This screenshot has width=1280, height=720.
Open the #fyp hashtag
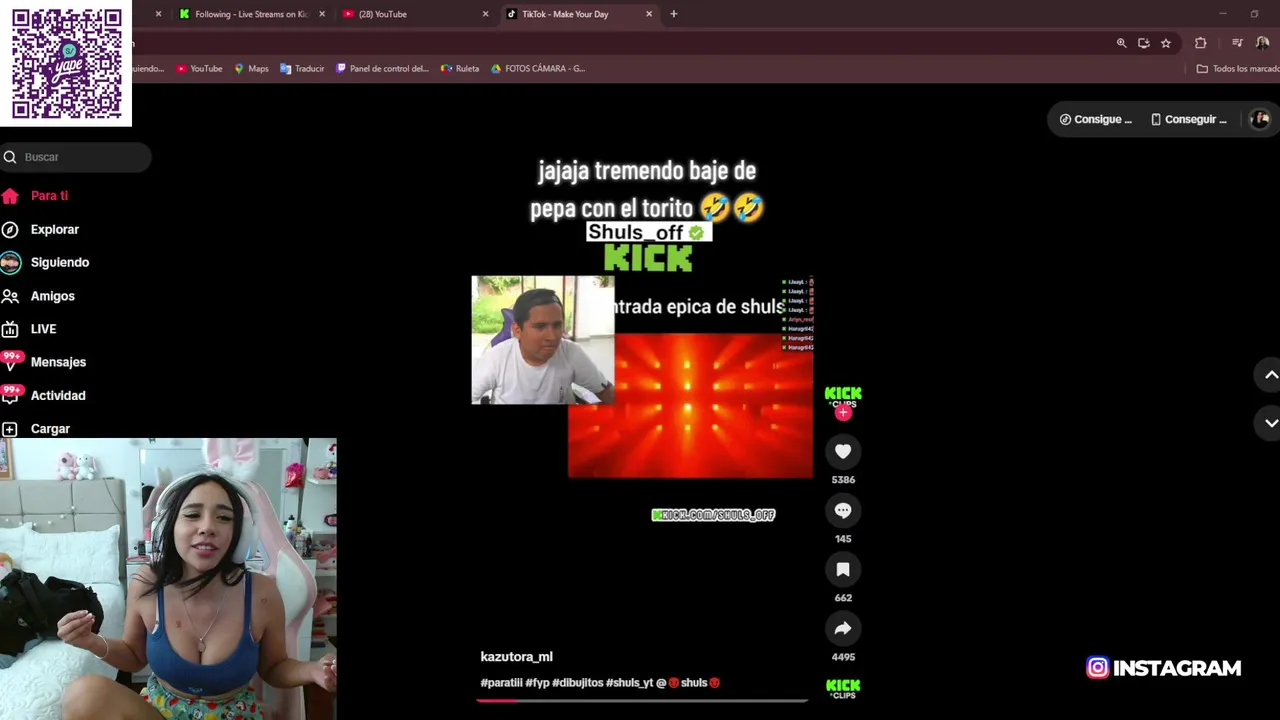tap(537, 683)
